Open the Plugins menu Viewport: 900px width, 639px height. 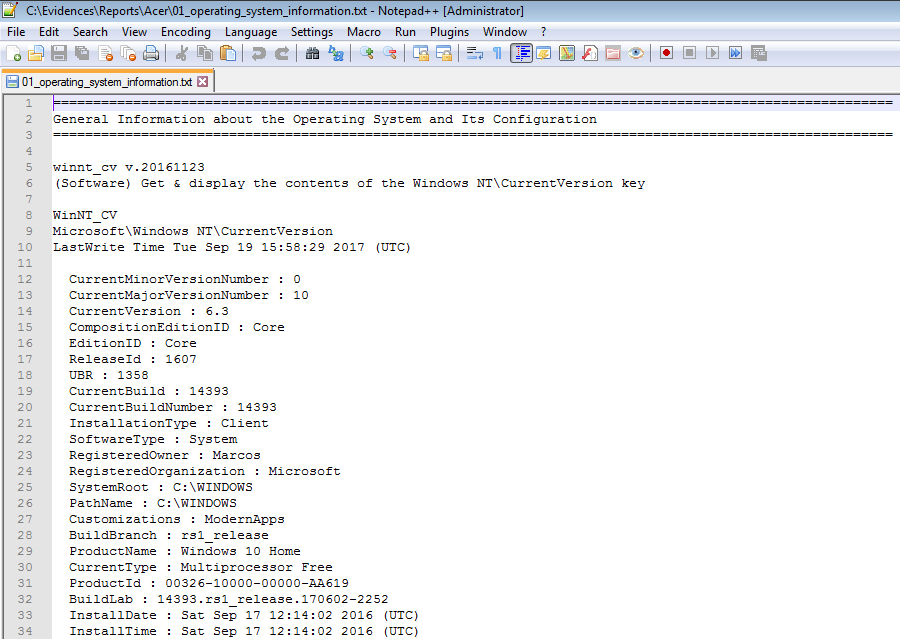[x=449, y=32]
